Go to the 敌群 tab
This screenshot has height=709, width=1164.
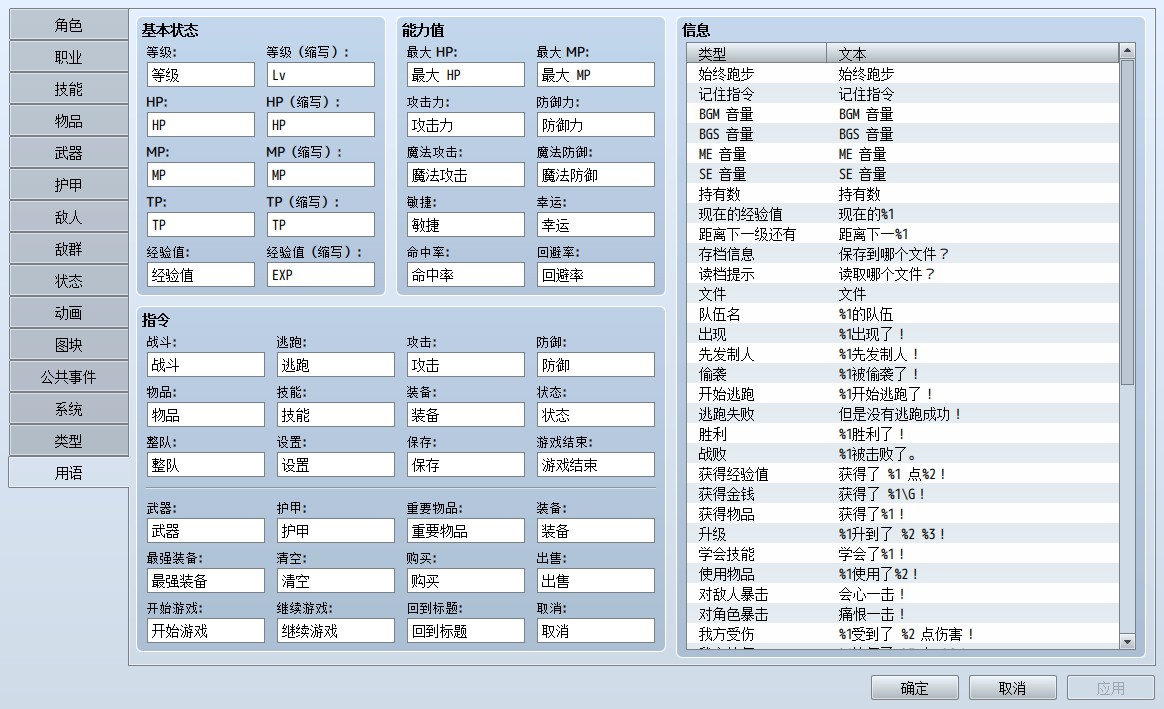[x=68, y=249]
